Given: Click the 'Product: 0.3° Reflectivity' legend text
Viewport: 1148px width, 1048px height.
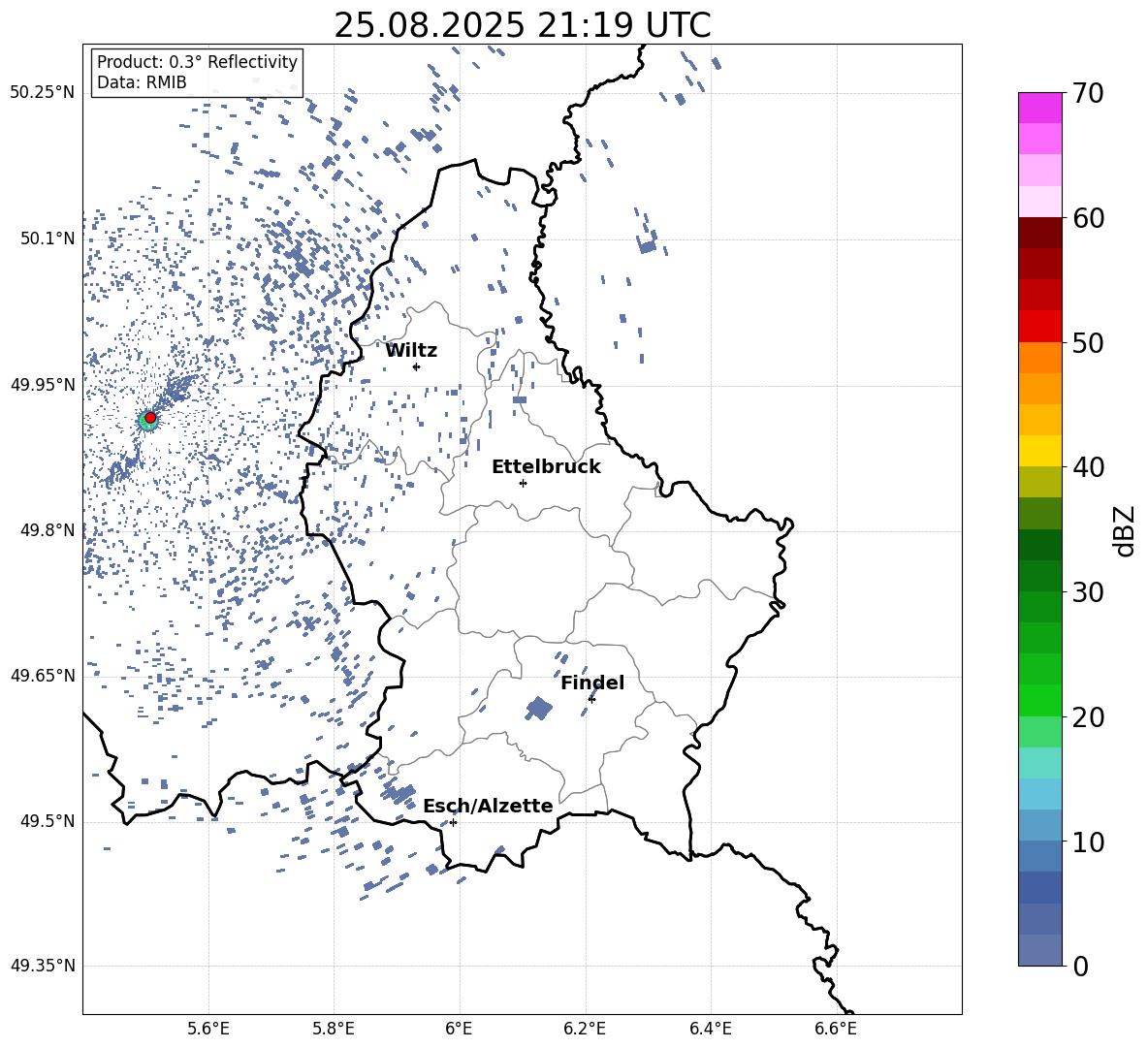Looking at the screenshot, I should click(x=197, y=61).
